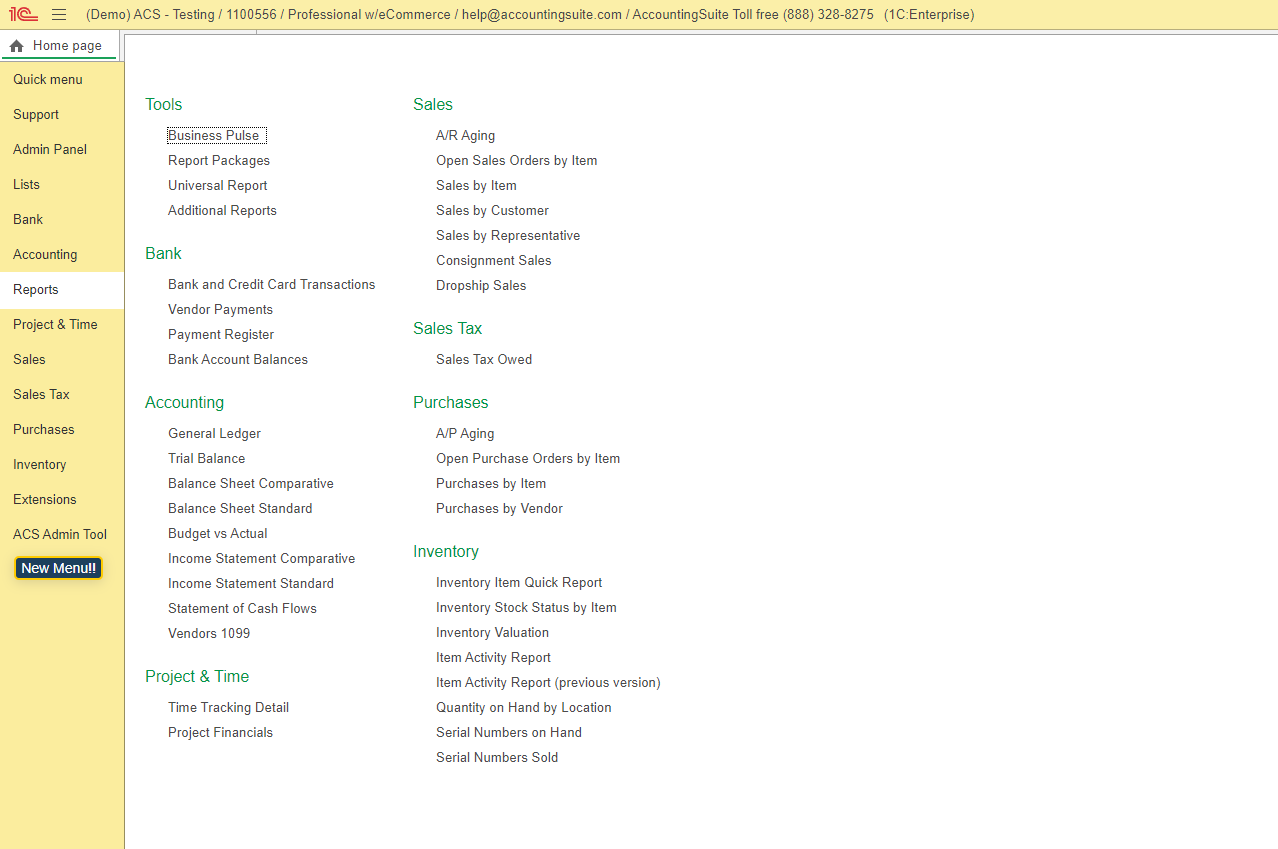
Task: Open Open Purchase Orders by Item report
Action: pyautogui.click(x=528, y=459)
